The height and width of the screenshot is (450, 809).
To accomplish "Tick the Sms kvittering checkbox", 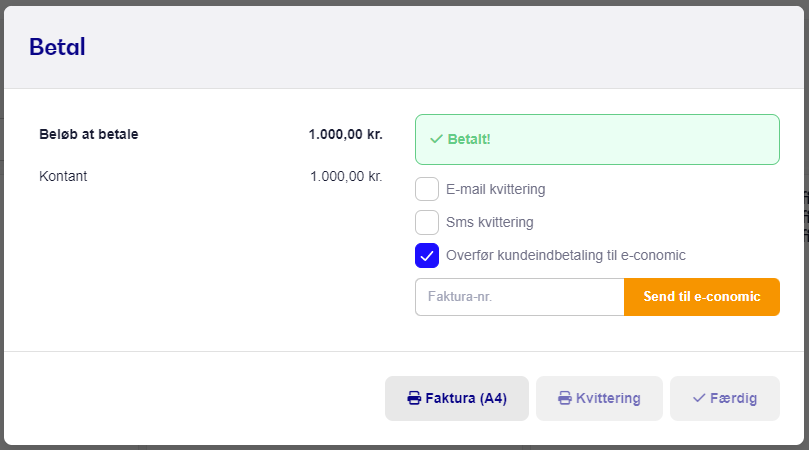I will tap(427, 222).
